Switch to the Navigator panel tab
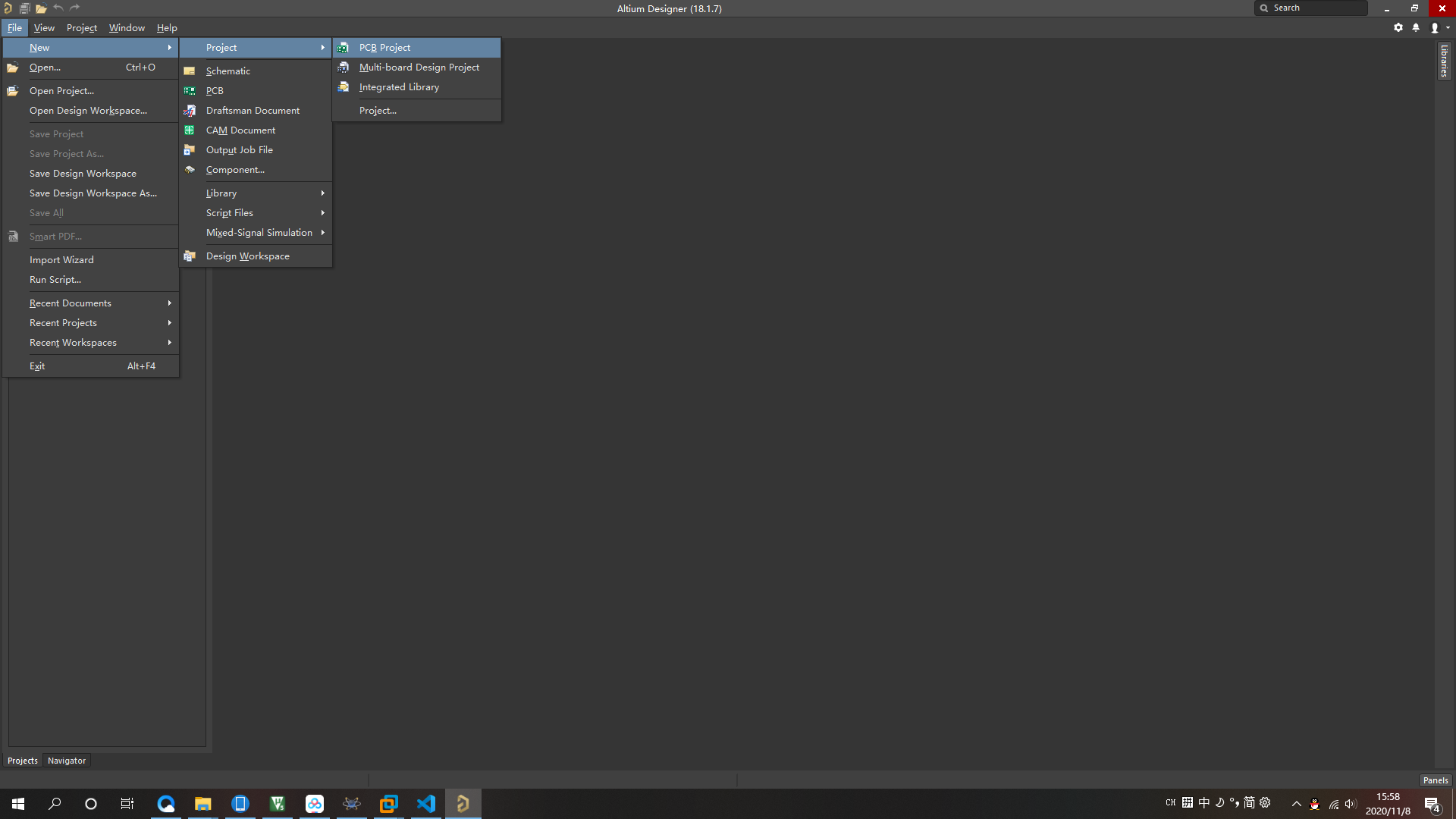Image resolution: width=1456 pixels, height=819 pixels. coord(67,761)
